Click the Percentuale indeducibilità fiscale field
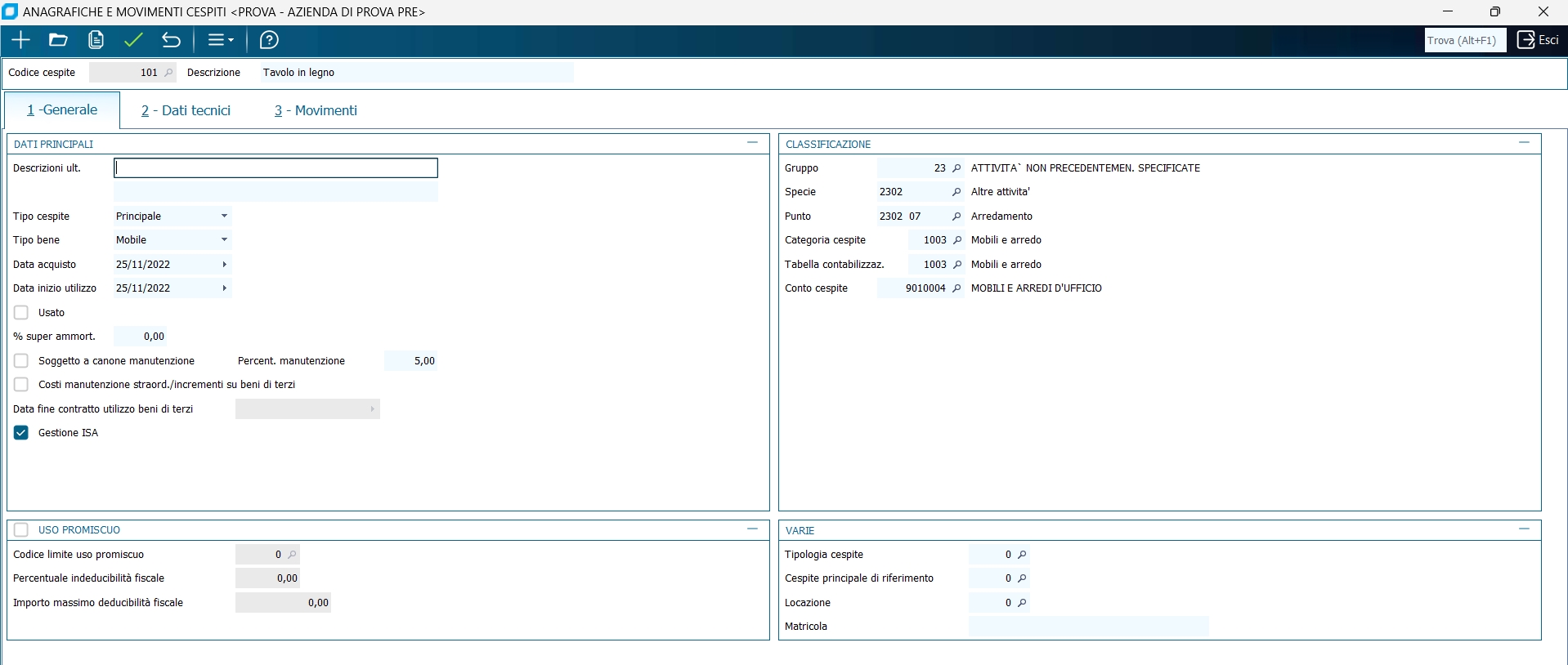The width and height of the screenshot is (1568, 665). point(267,578)
